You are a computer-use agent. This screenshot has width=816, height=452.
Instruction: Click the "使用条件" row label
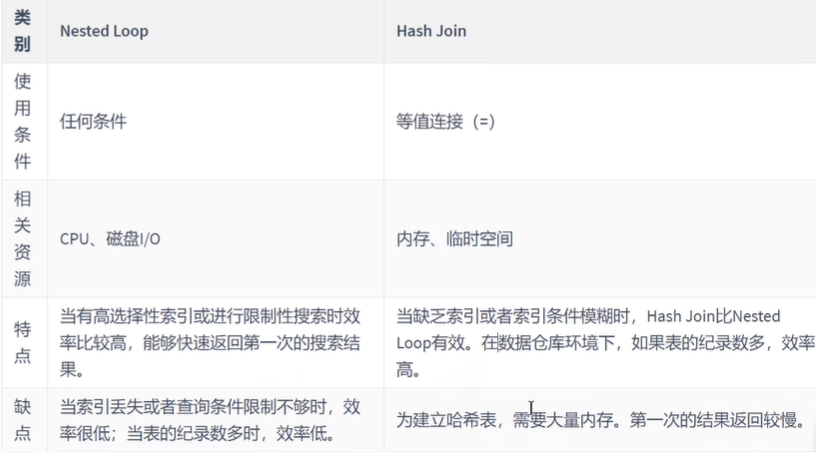(22, 121)
